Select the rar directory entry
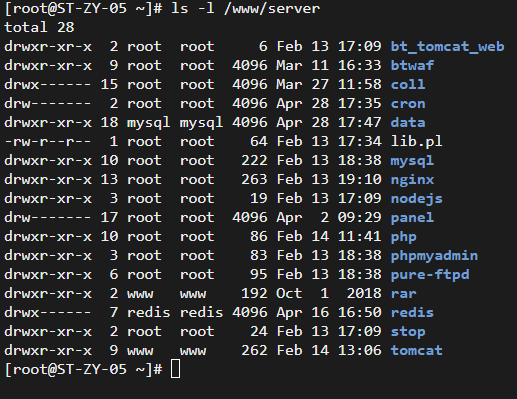The width and height of the screenshot is (517, 399). [404, 294]
